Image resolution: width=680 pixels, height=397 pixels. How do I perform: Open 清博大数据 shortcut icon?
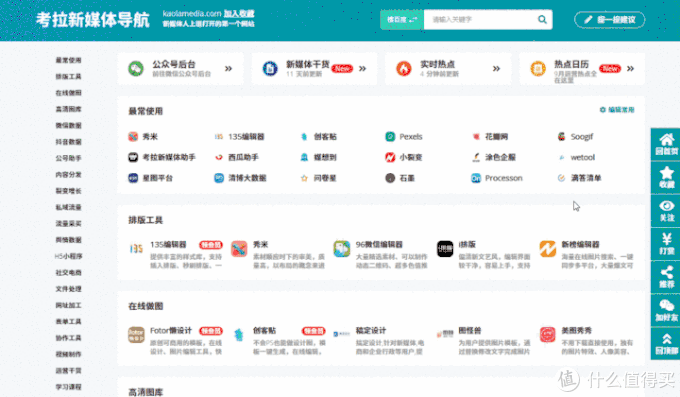[219, 178]
